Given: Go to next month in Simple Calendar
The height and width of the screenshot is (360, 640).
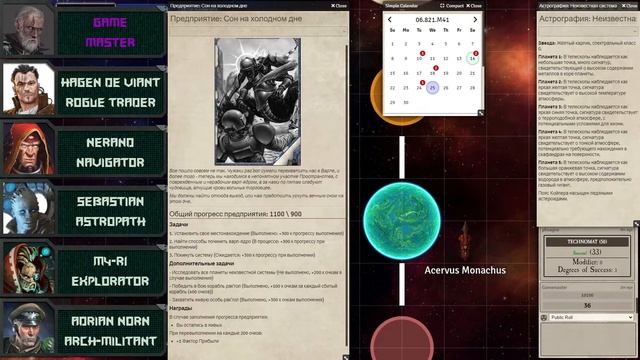Looking at the screenshot, I should (x=475, y=20).
